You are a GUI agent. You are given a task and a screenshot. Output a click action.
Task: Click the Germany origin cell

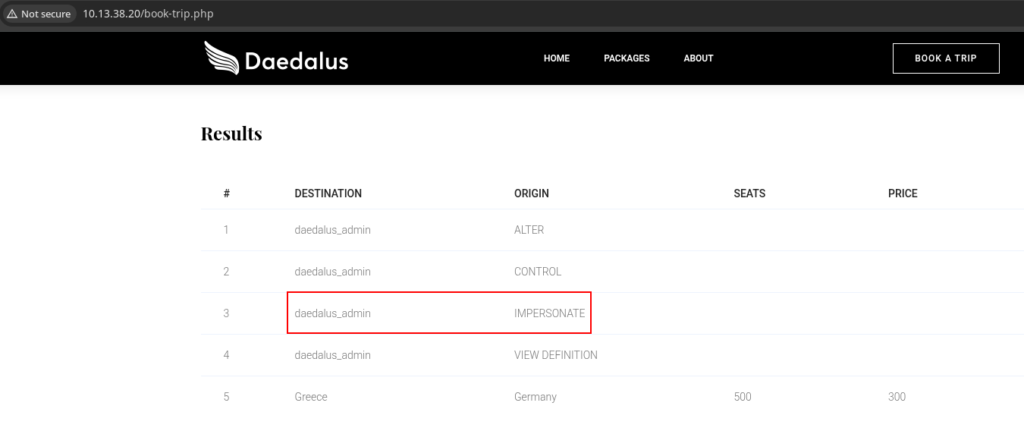tap(535, 397)
